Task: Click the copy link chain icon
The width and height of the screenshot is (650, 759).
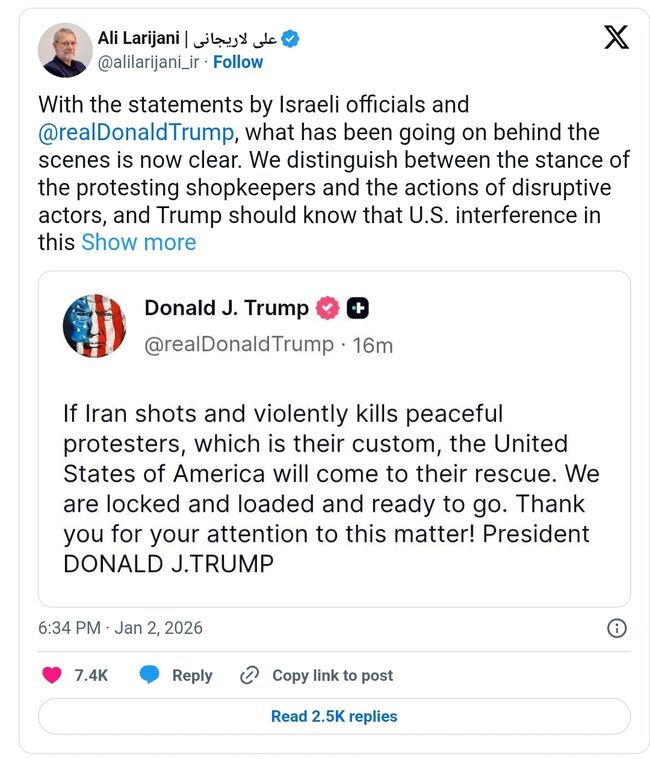Action: point(250,675)
